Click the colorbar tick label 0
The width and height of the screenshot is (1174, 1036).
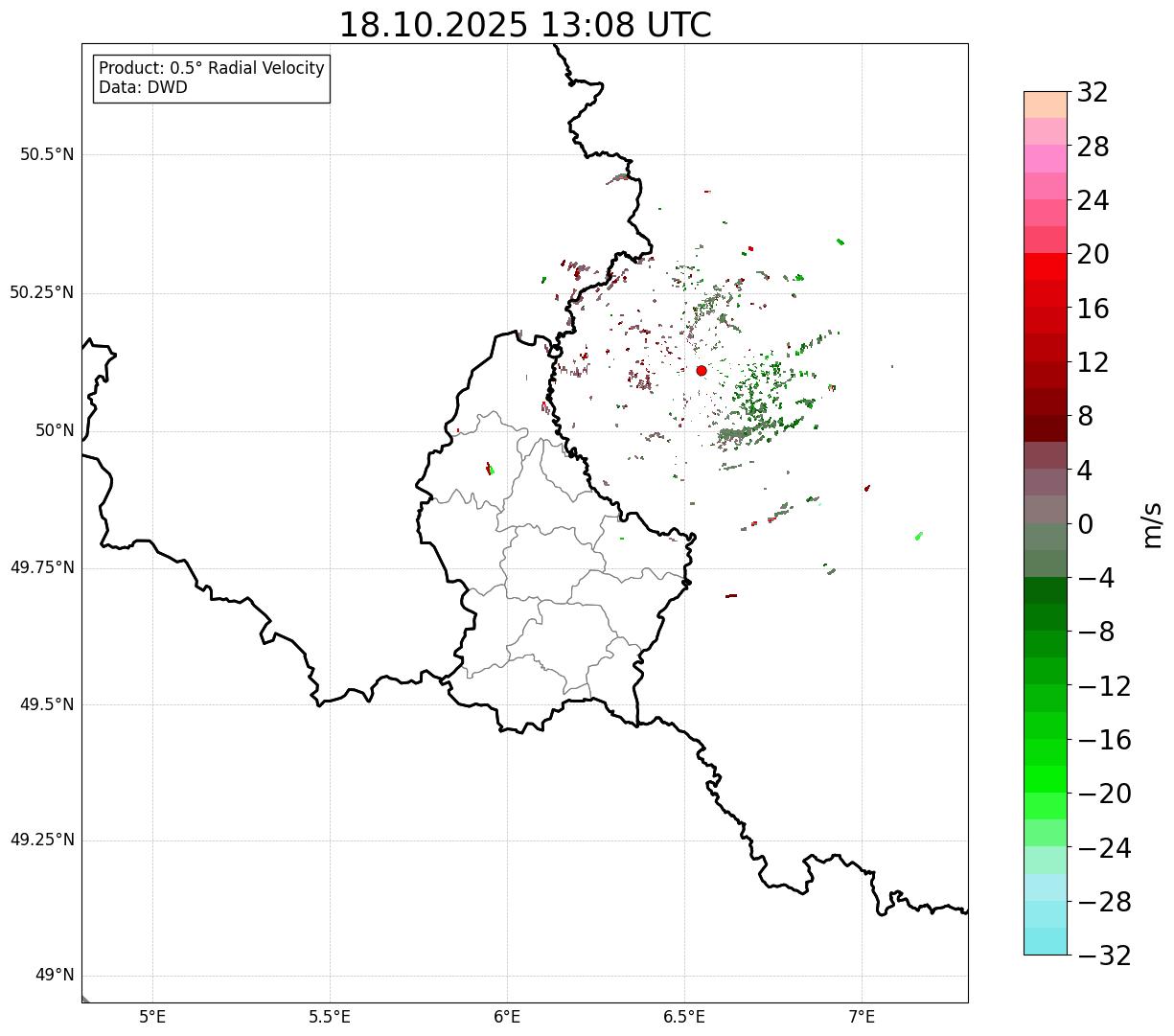1086,524
